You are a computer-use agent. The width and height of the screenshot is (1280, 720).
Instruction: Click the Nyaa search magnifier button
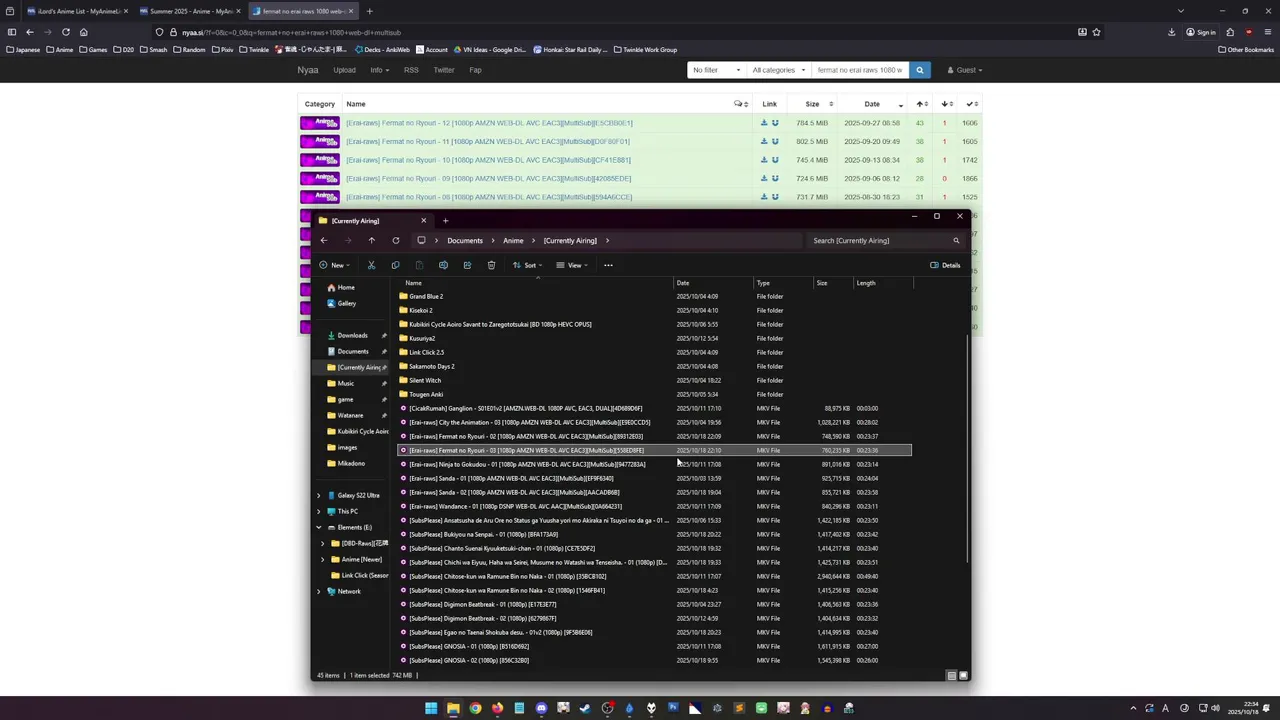pyautogui.click(x=920, y=70)
